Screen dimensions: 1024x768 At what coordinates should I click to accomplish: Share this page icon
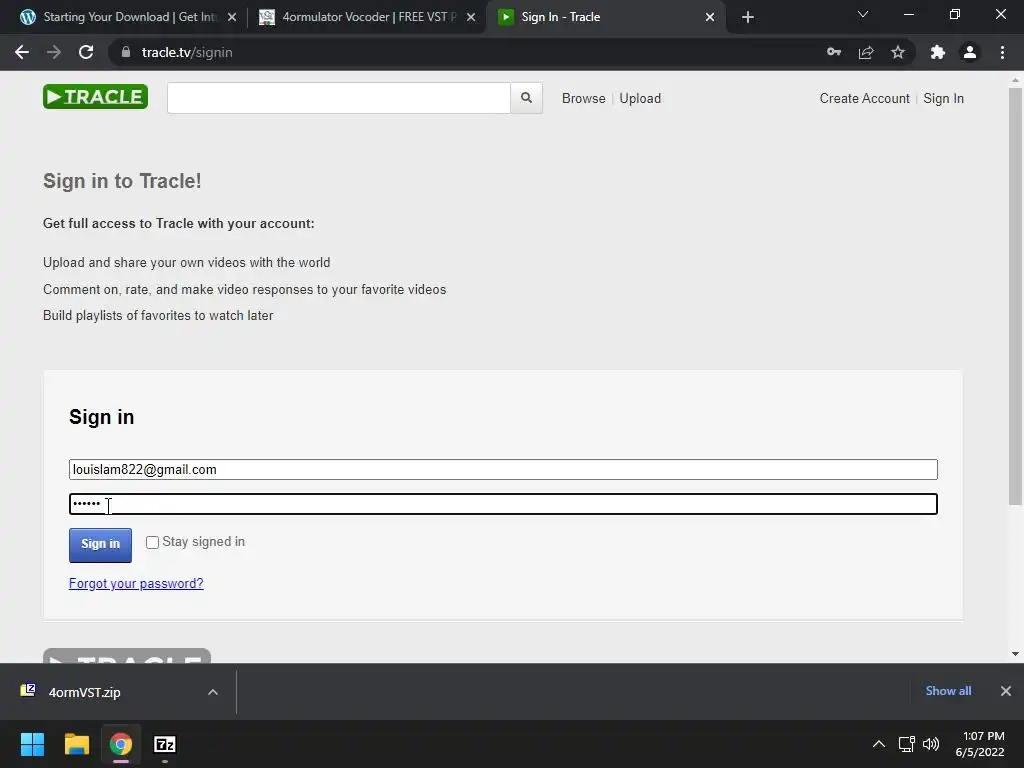[x=866, y=52]
